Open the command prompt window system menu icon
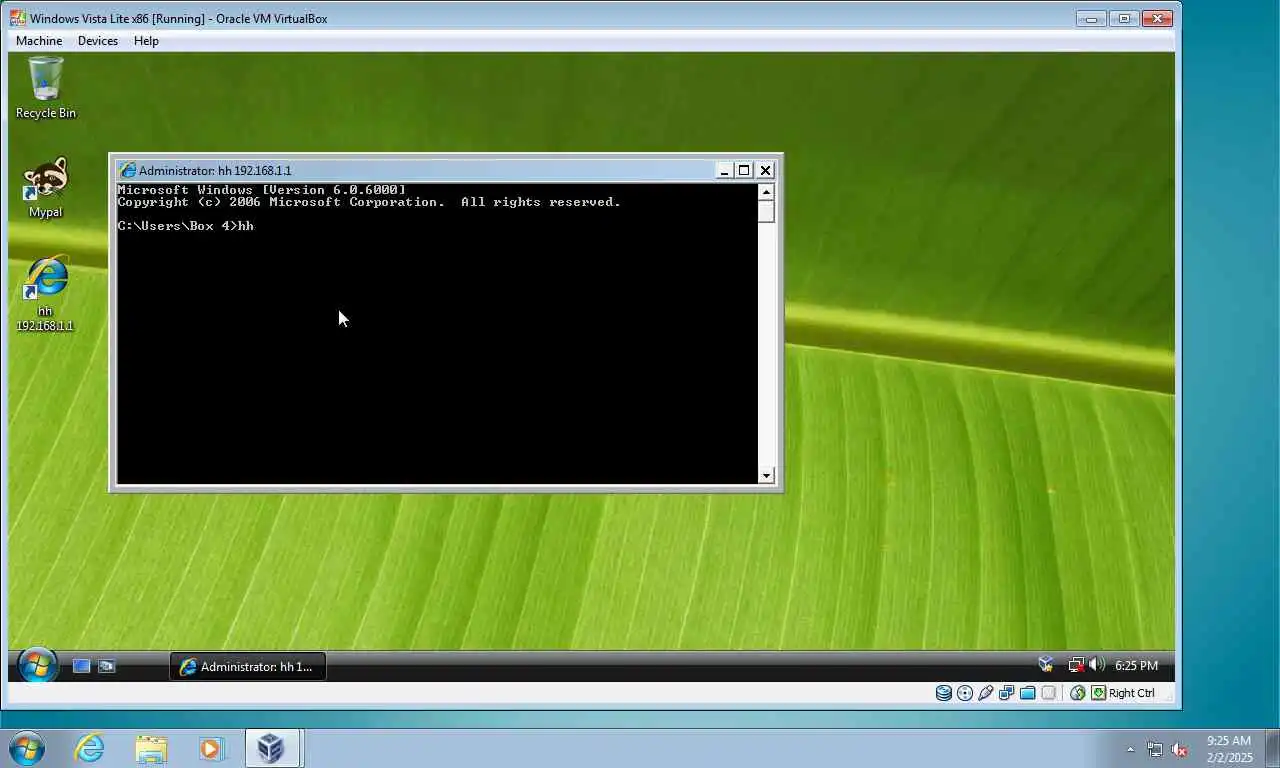The image size is (1280, 768). (127, 170)
